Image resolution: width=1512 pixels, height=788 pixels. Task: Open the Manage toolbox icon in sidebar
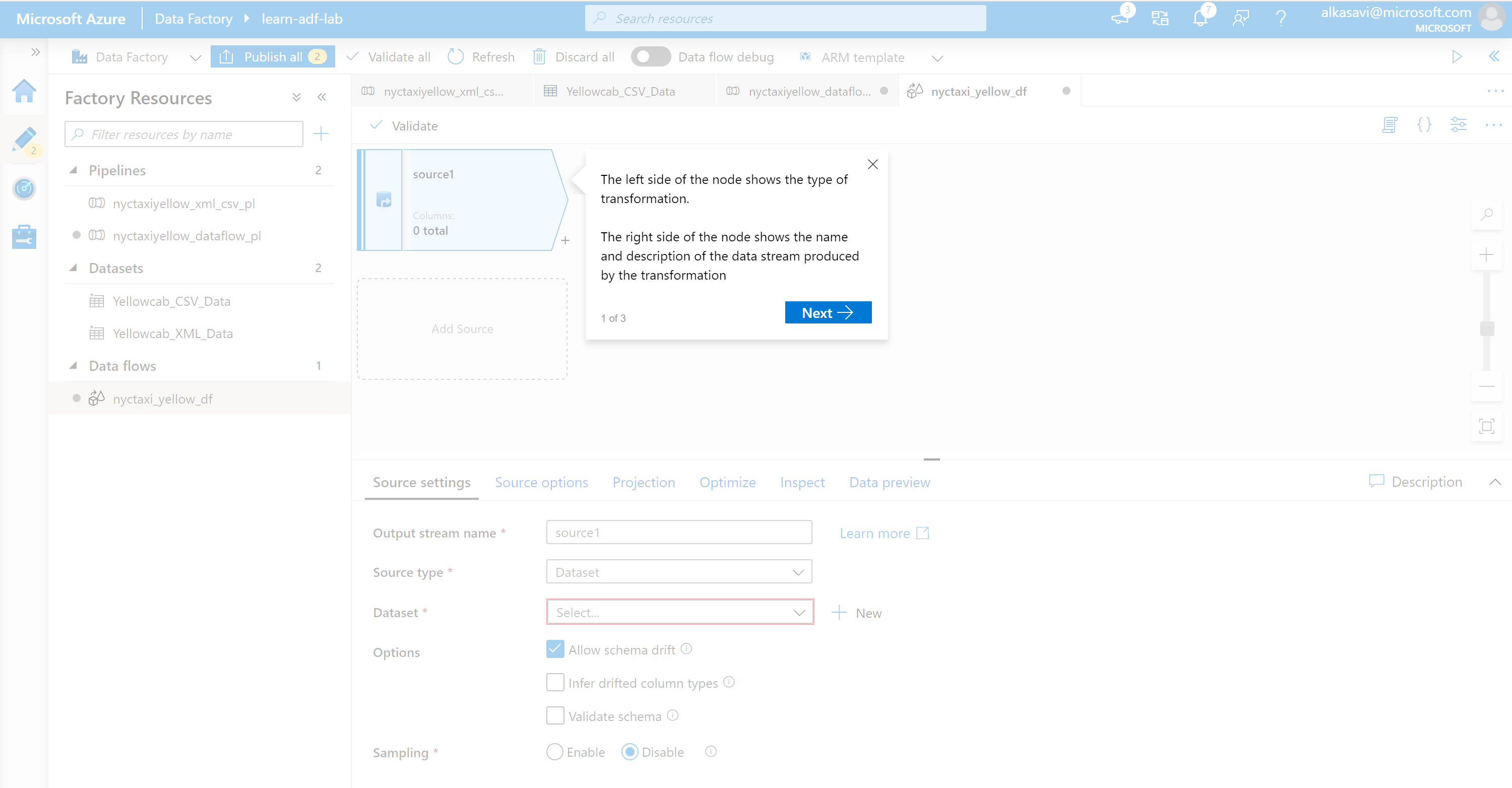pyautogui.click(x=24, y=236)
